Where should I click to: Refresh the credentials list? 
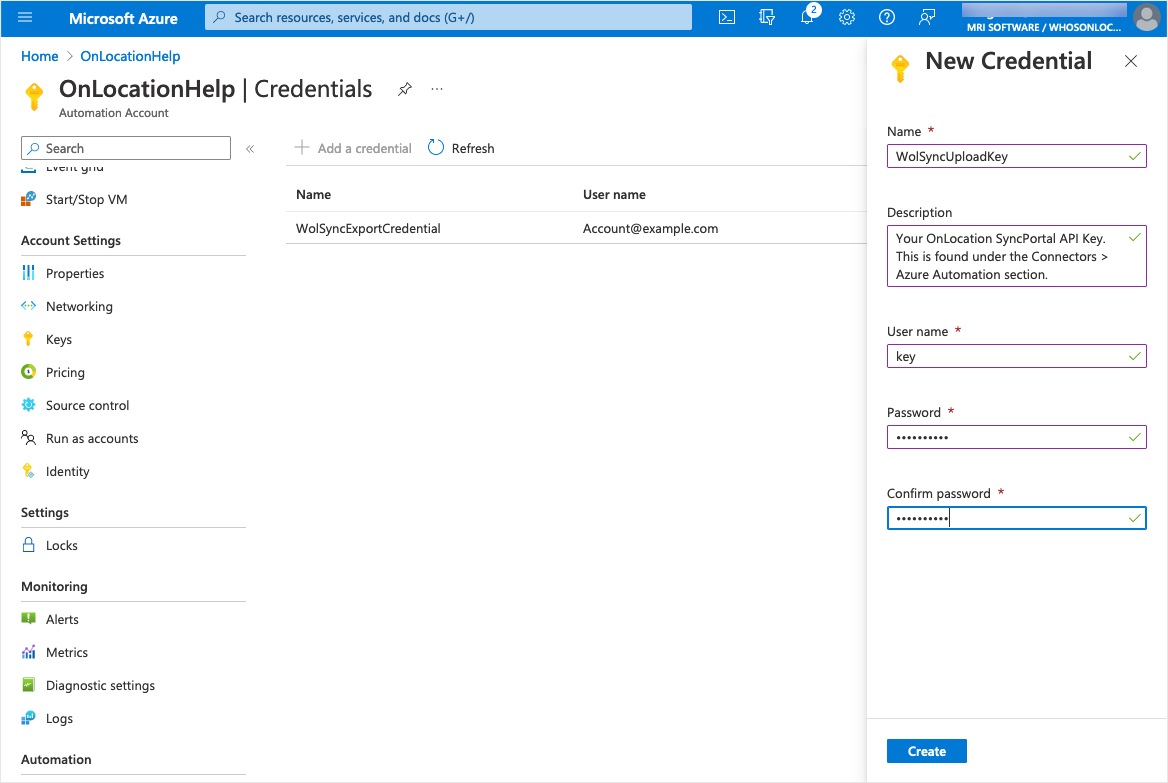(x=461, y=148)
